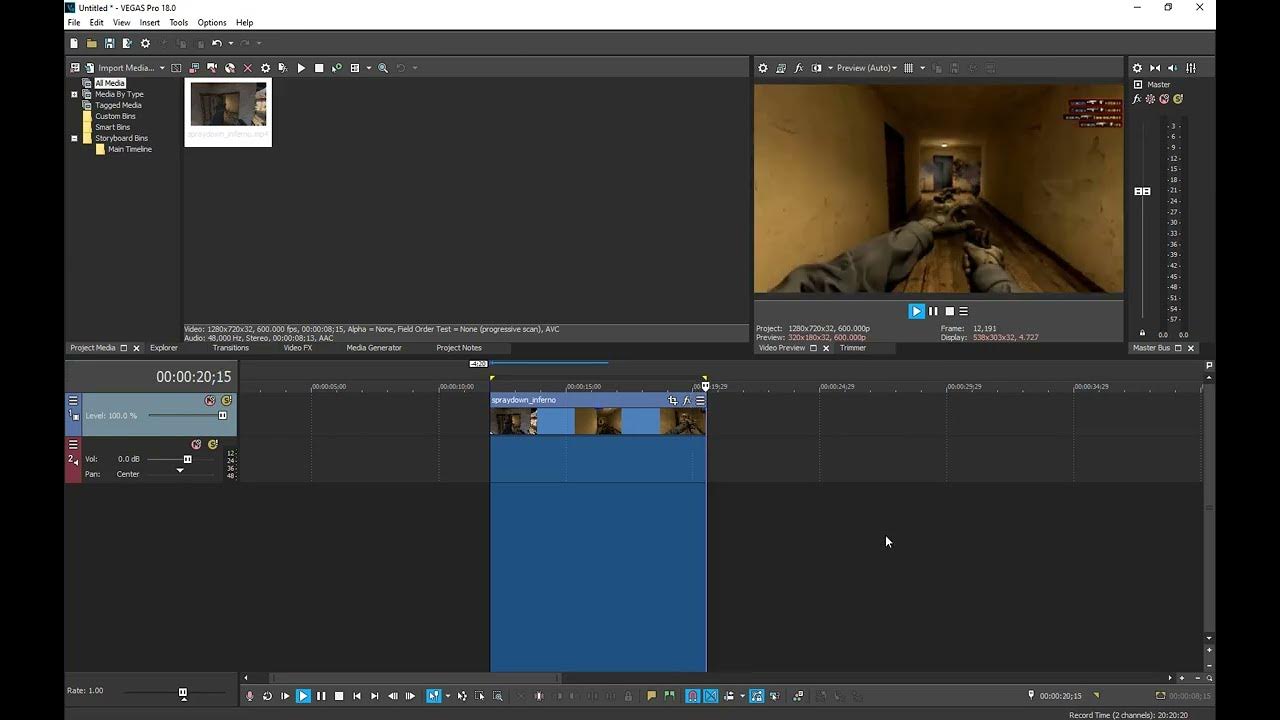Open Project Properties gear in main toolbar
This screenshot has width=1280, height=720.
(x=145, y=43)
